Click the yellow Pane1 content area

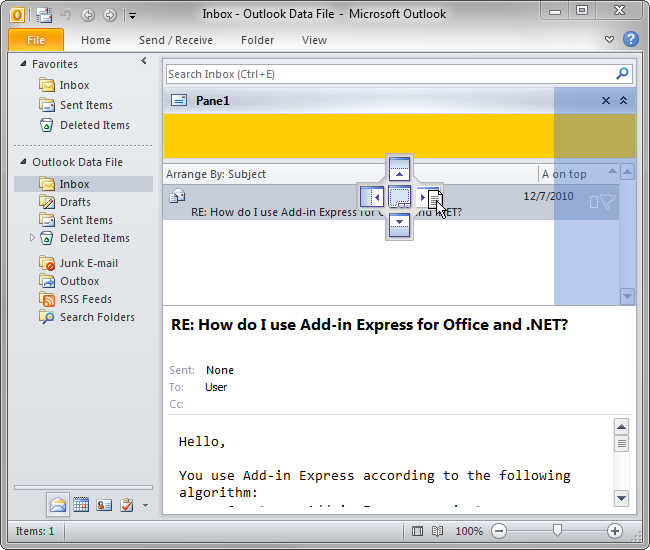[399, 136]
